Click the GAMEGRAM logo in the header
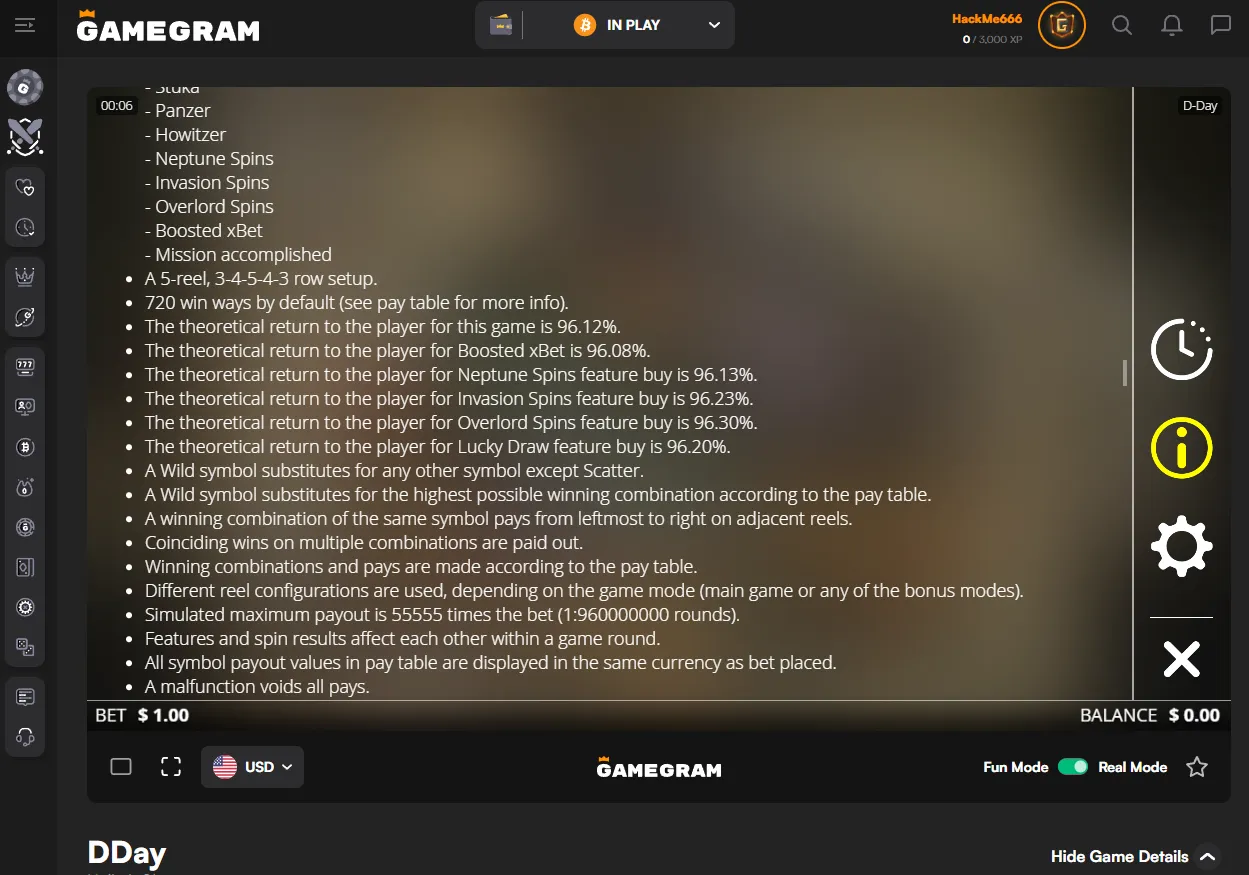The width and height of the screenshot is (1249, 875). tap(168, 27)
